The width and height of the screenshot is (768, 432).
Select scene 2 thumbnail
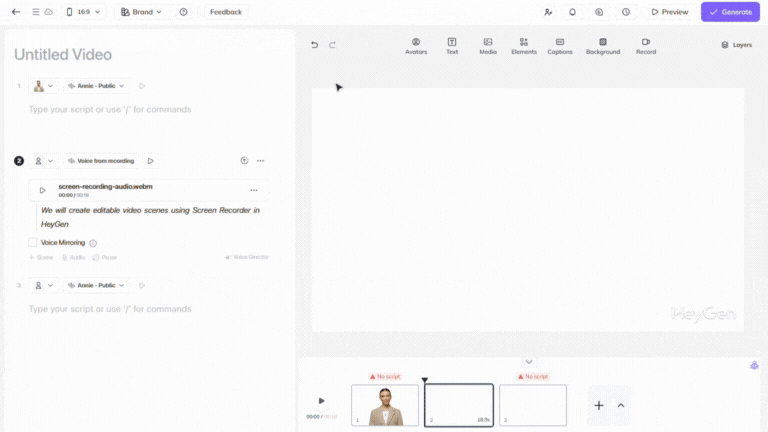[459, 405]
